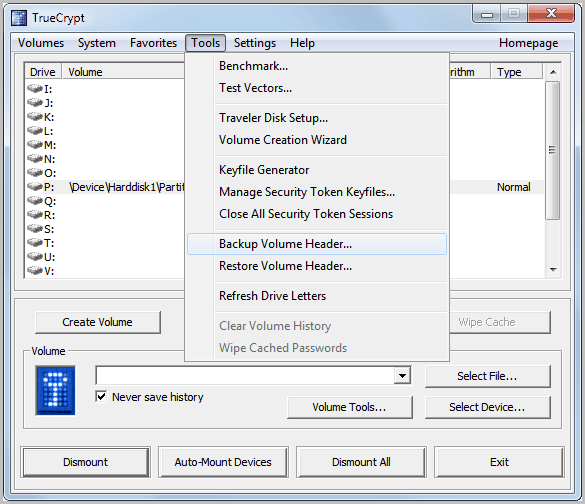
Task: Click the drive icon for U:
Action: (35, 257)
